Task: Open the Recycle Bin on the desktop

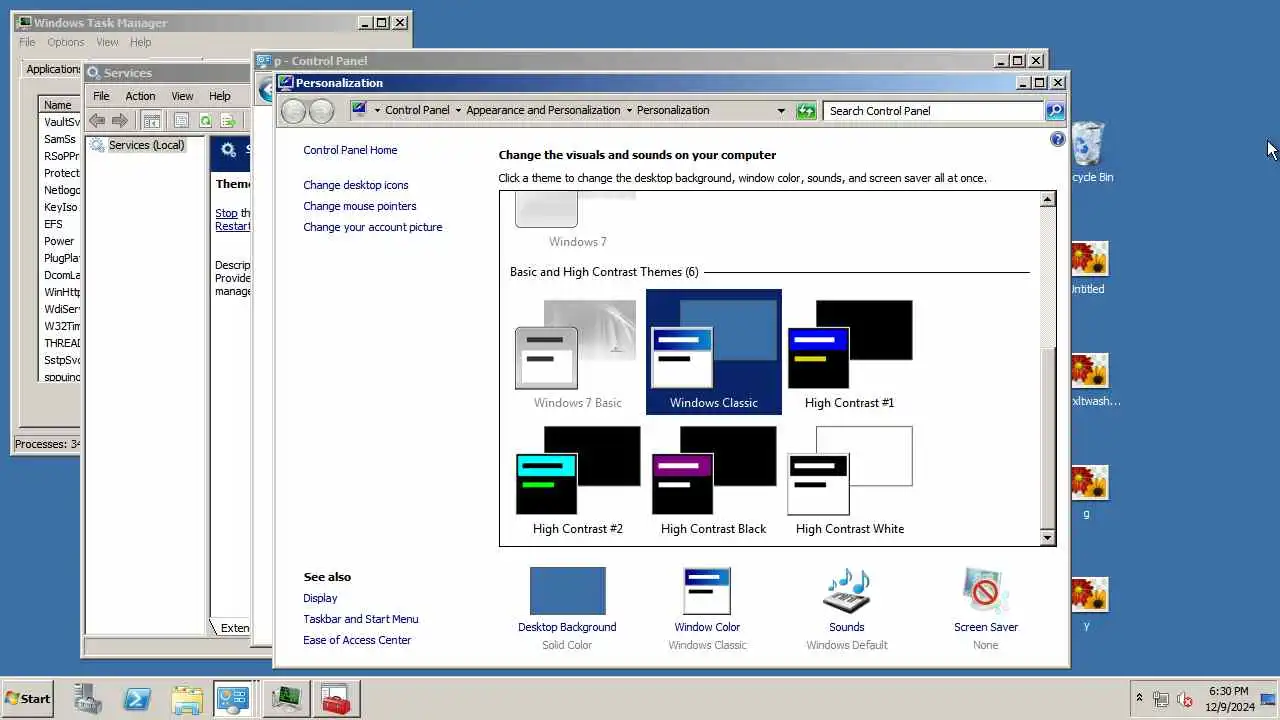Action: (1090, 153)
